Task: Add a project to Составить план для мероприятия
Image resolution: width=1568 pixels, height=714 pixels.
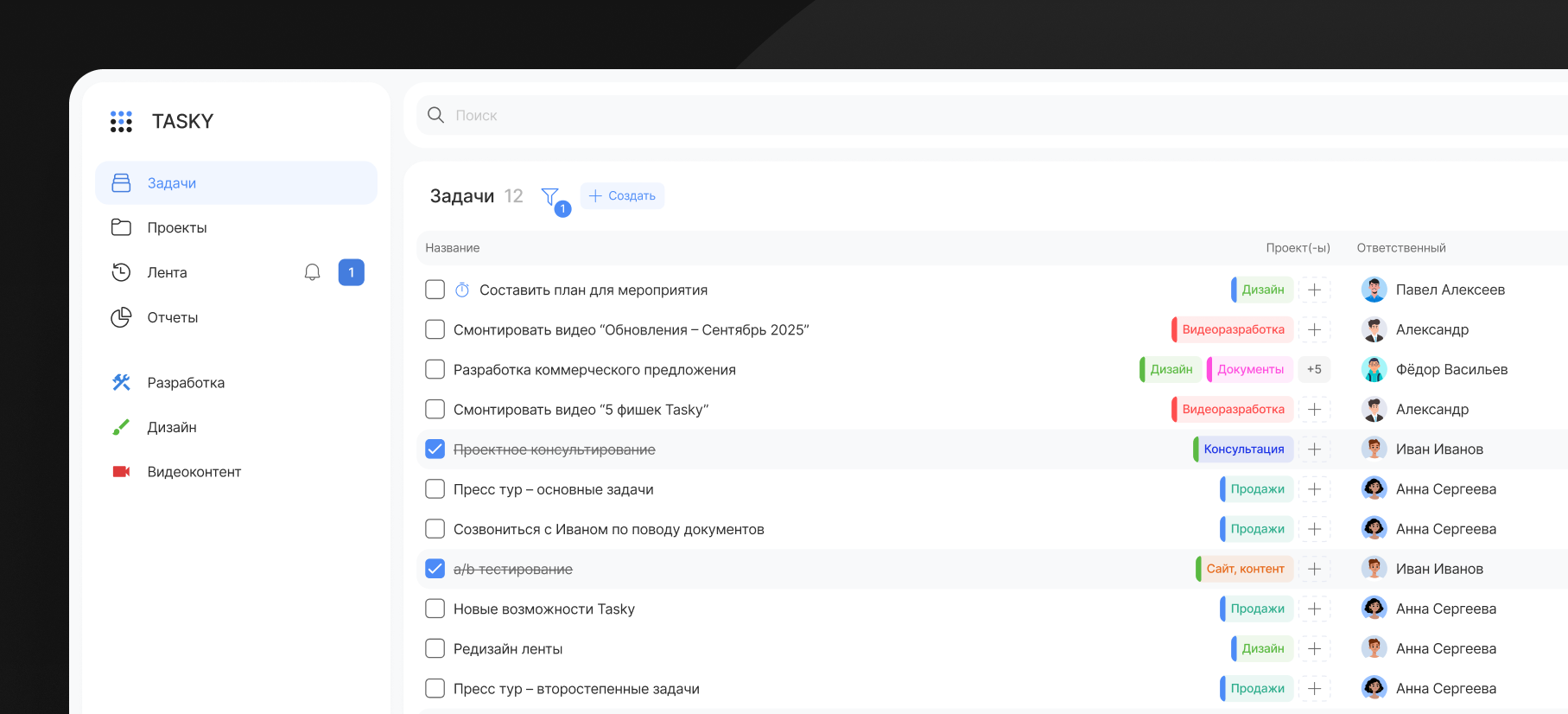Action: coord(1314,290)
